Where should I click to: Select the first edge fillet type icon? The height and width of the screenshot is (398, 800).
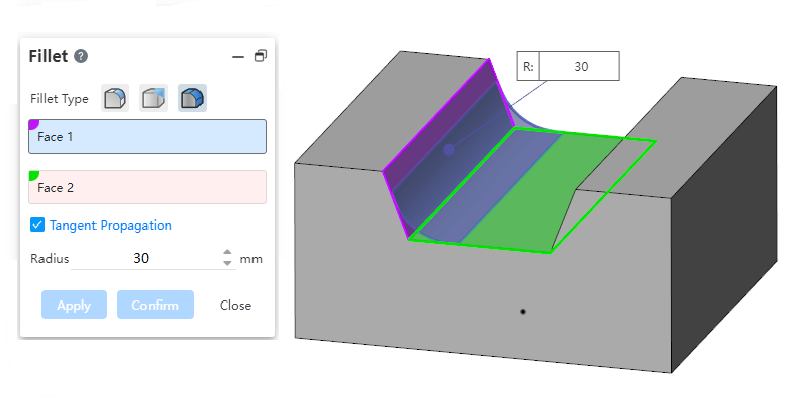tap(115, 98)
